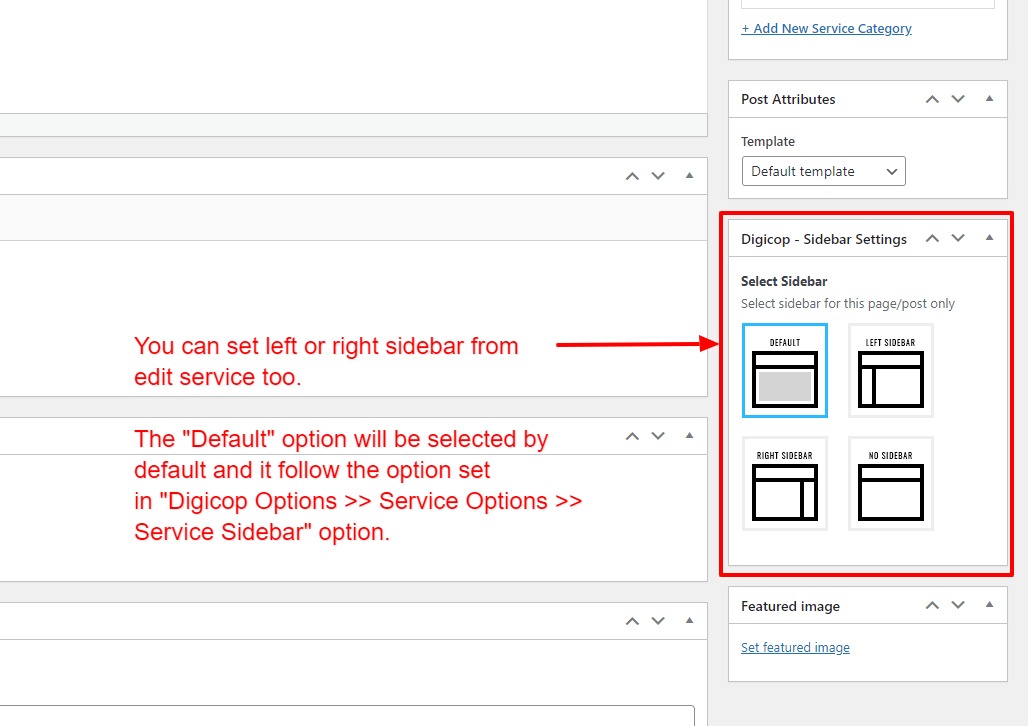Collapse the Digicop Sidebar Settings panel
The width and height of the screenshot is (1028, 726).
pos(989,239)
